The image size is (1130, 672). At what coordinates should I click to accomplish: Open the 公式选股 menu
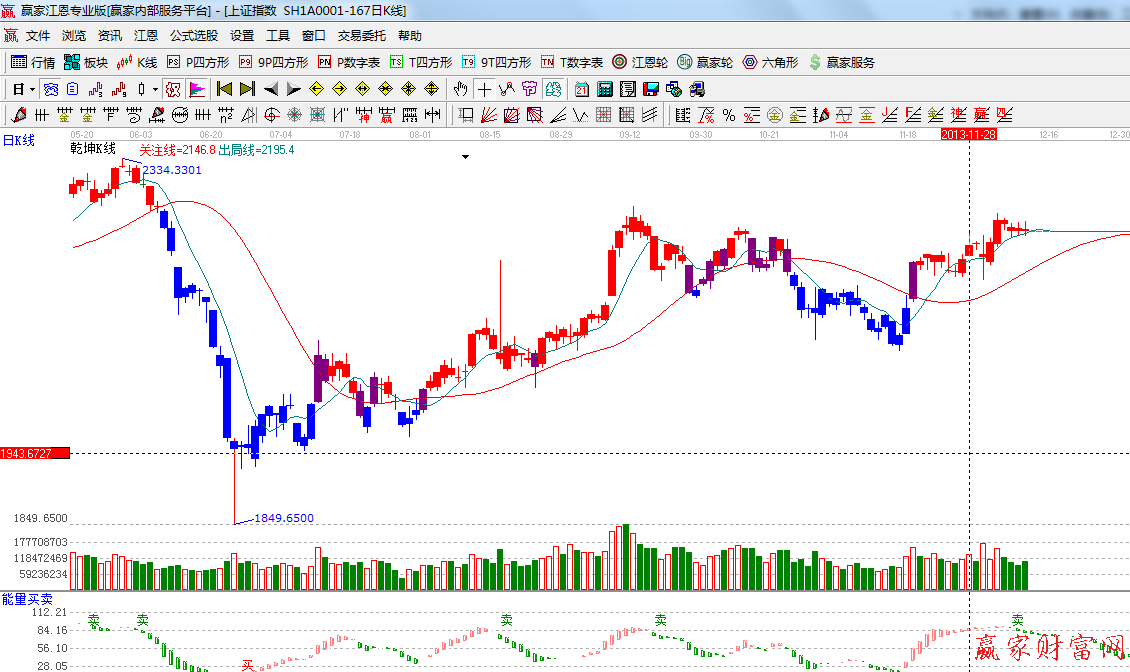[193, 36]
